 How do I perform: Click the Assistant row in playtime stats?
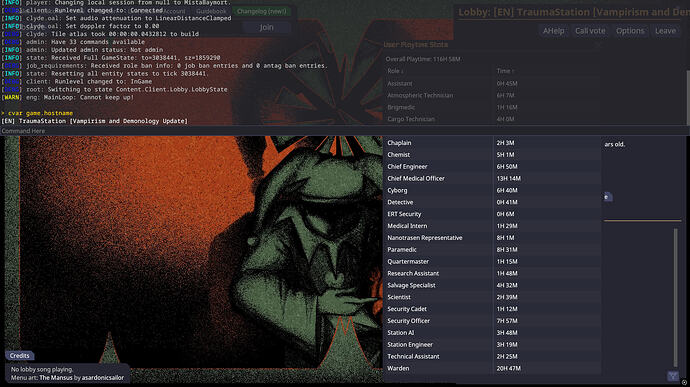(492, 84)
